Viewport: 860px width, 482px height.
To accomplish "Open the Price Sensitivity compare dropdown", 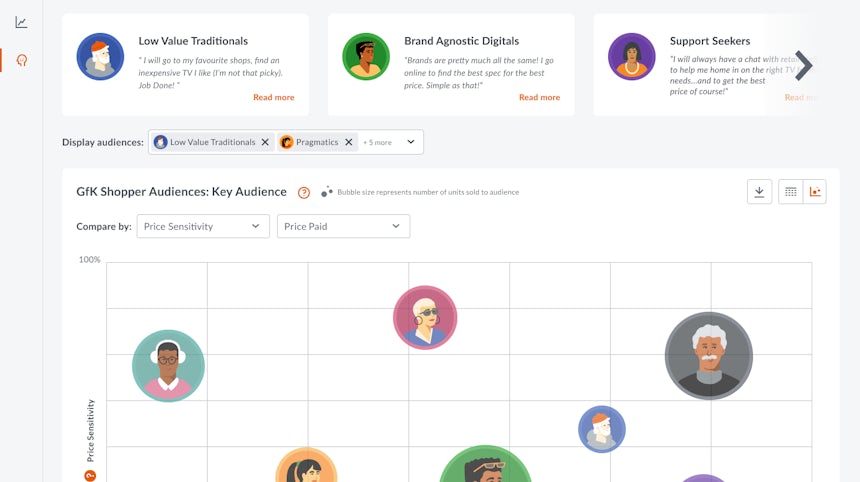I will 203,226.
